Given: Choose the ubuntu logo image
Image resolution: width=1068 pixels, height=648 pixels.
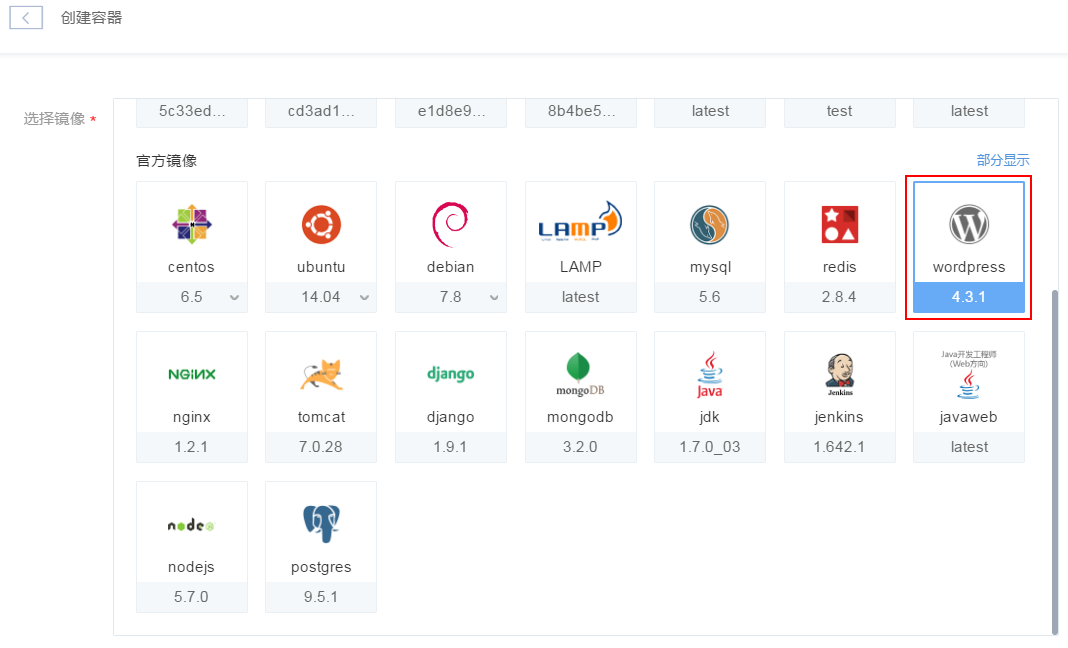Looking at the screenshot, I should tap(321, 224).
